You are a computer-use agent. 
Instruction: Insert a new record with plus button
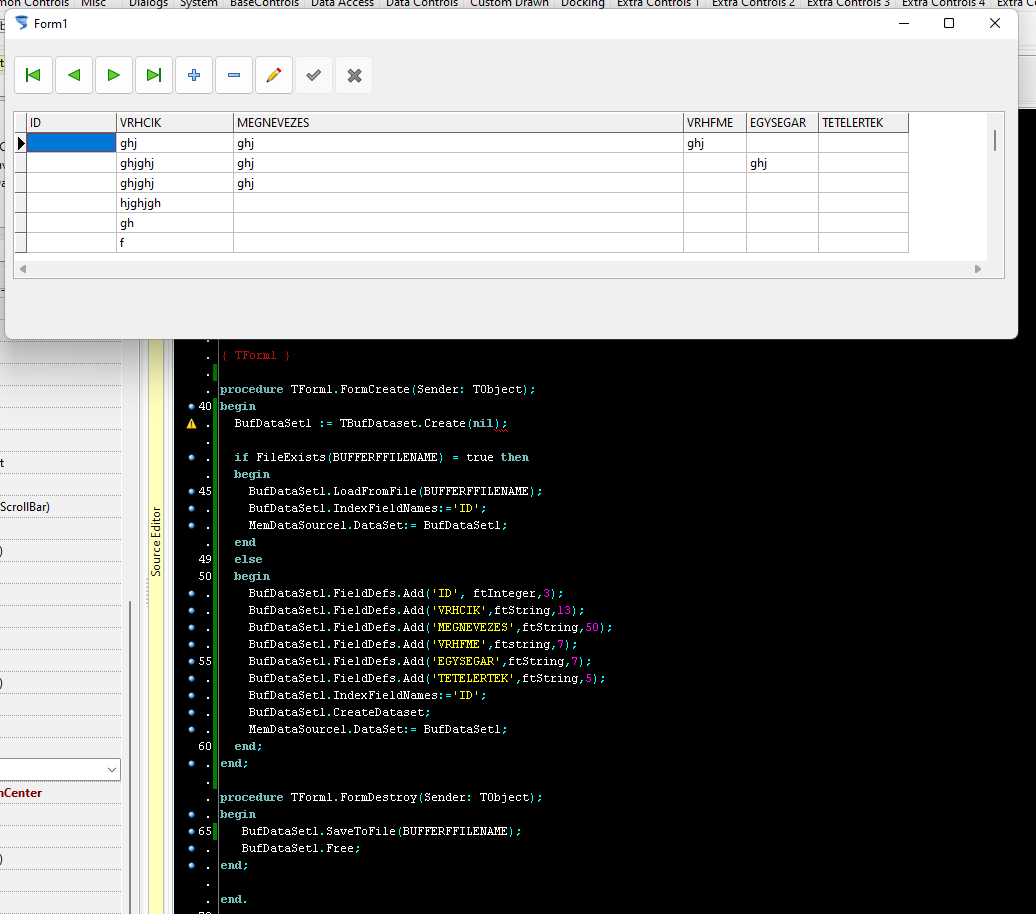(x=194, y=75)
